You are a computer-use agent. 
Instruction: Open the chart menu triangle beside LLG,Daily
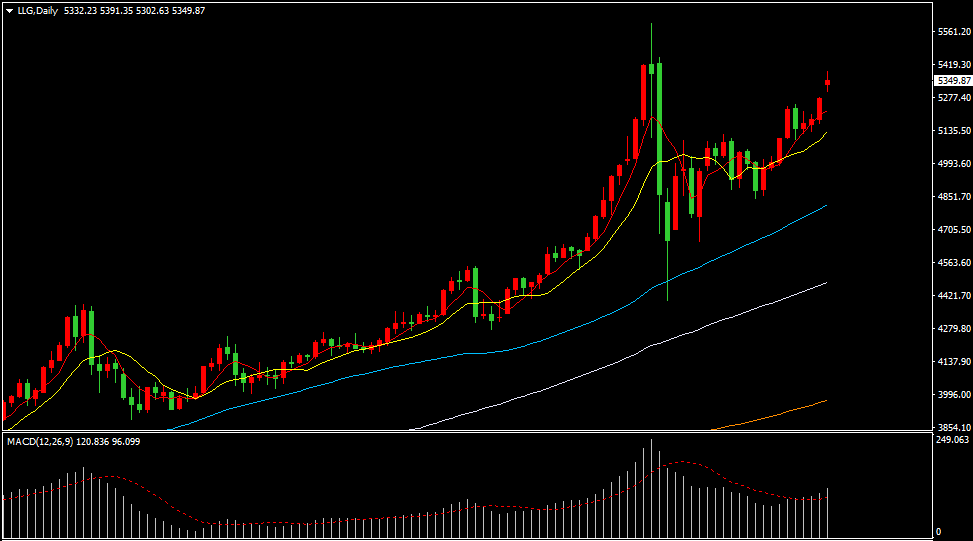coord(9,11)
